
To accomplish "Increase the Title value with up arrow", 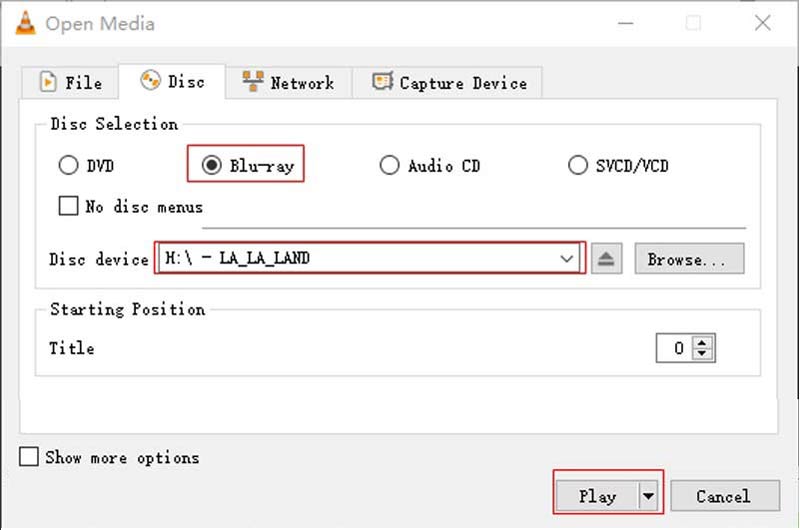I will [703, 343].
